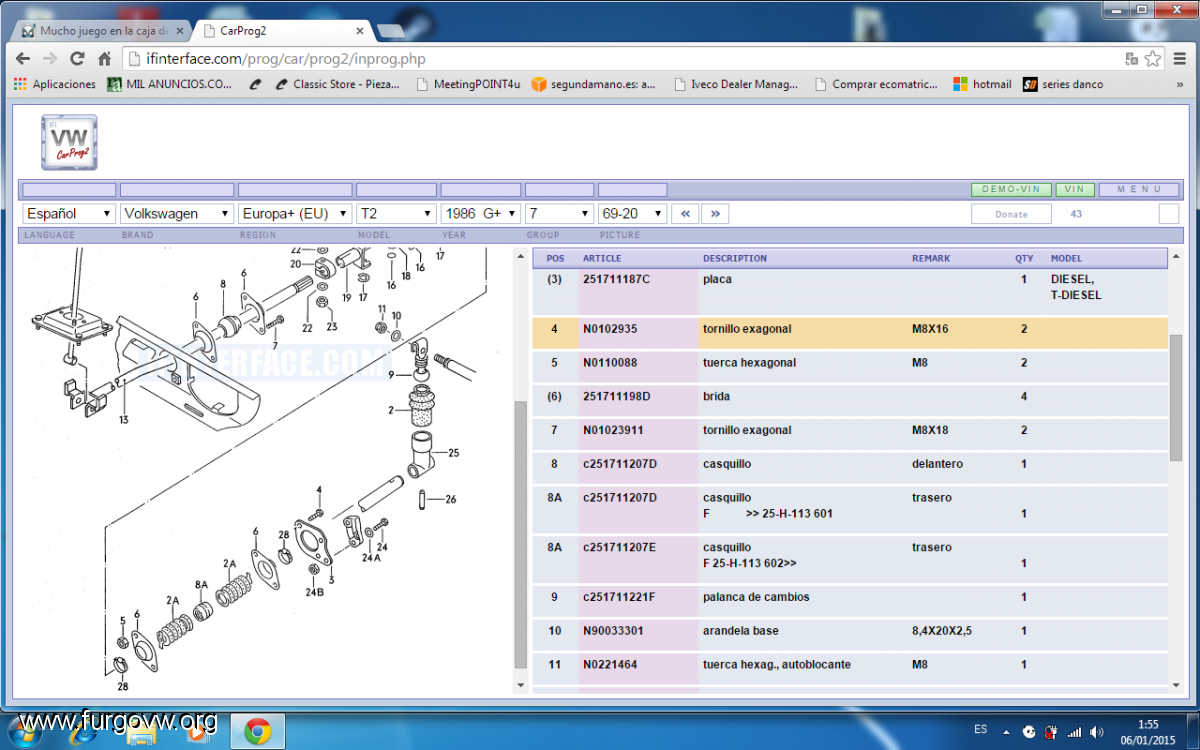Click the browser page vertical scrollbar

coord(1176,397)
